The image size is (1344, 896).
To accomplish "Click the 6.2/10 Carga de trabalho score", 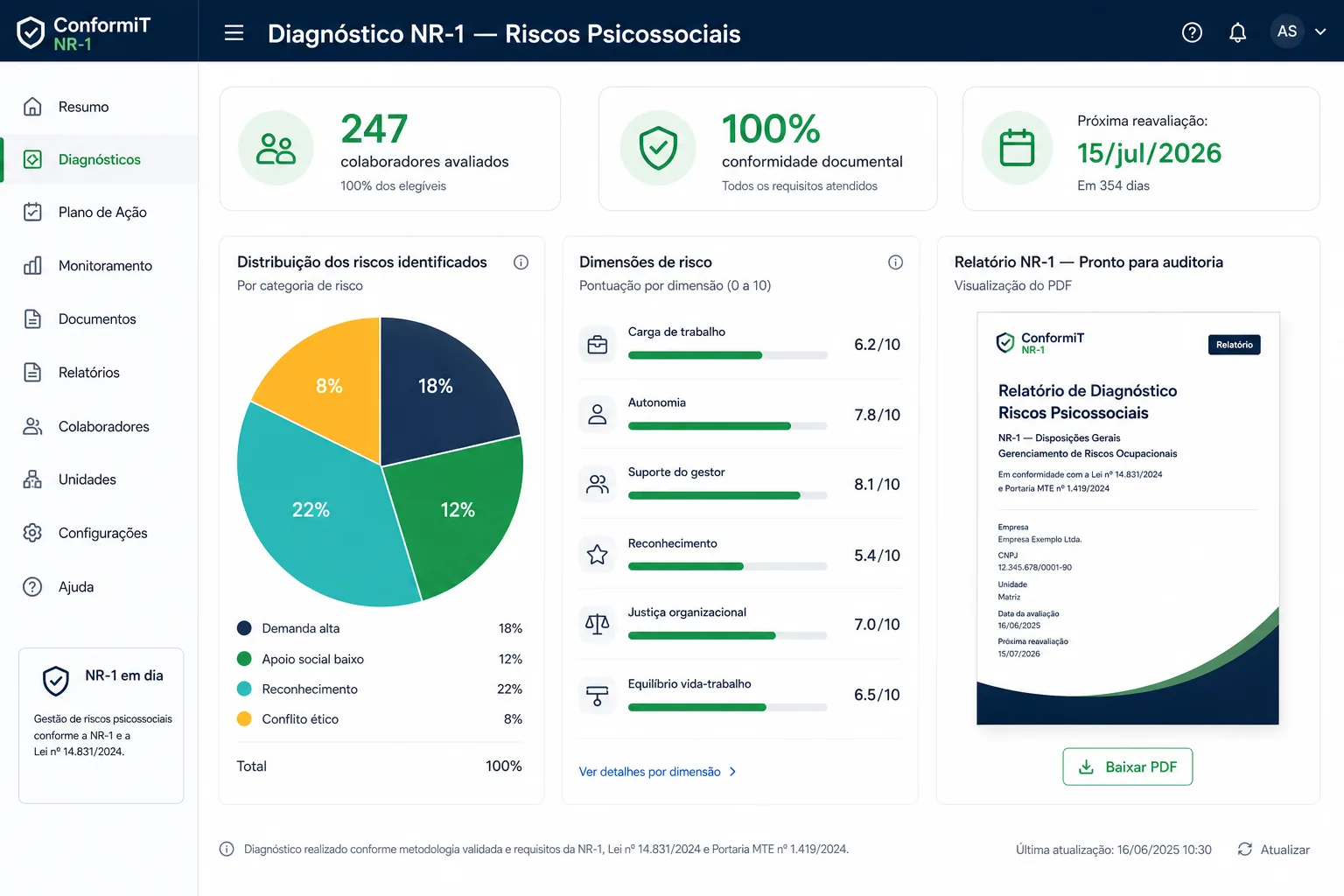I will coord(877,345).
